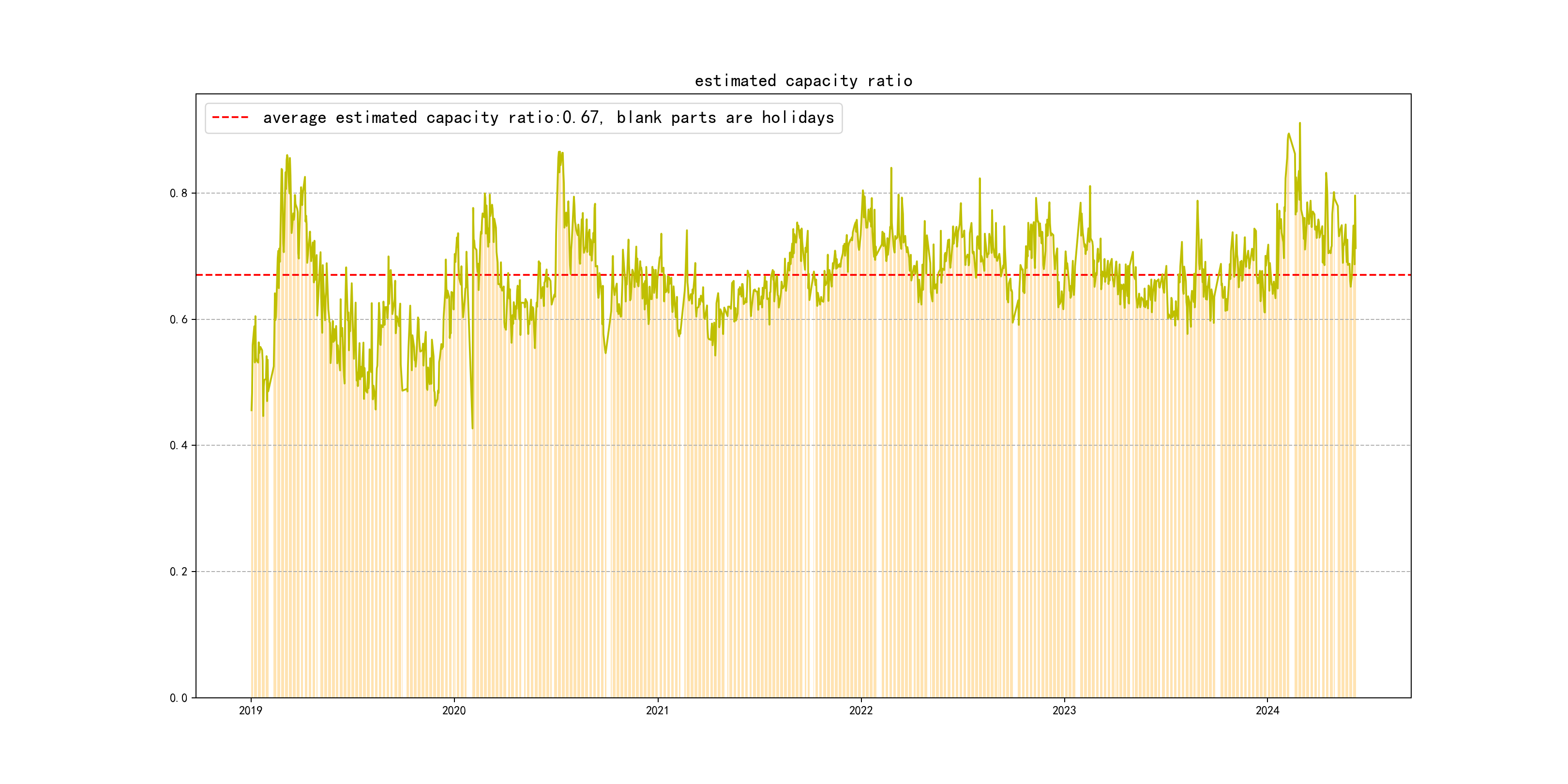Click the 0.4 y-axis tick label
The height and width of the screenshot is (784, 1568).
pos(179,446)
